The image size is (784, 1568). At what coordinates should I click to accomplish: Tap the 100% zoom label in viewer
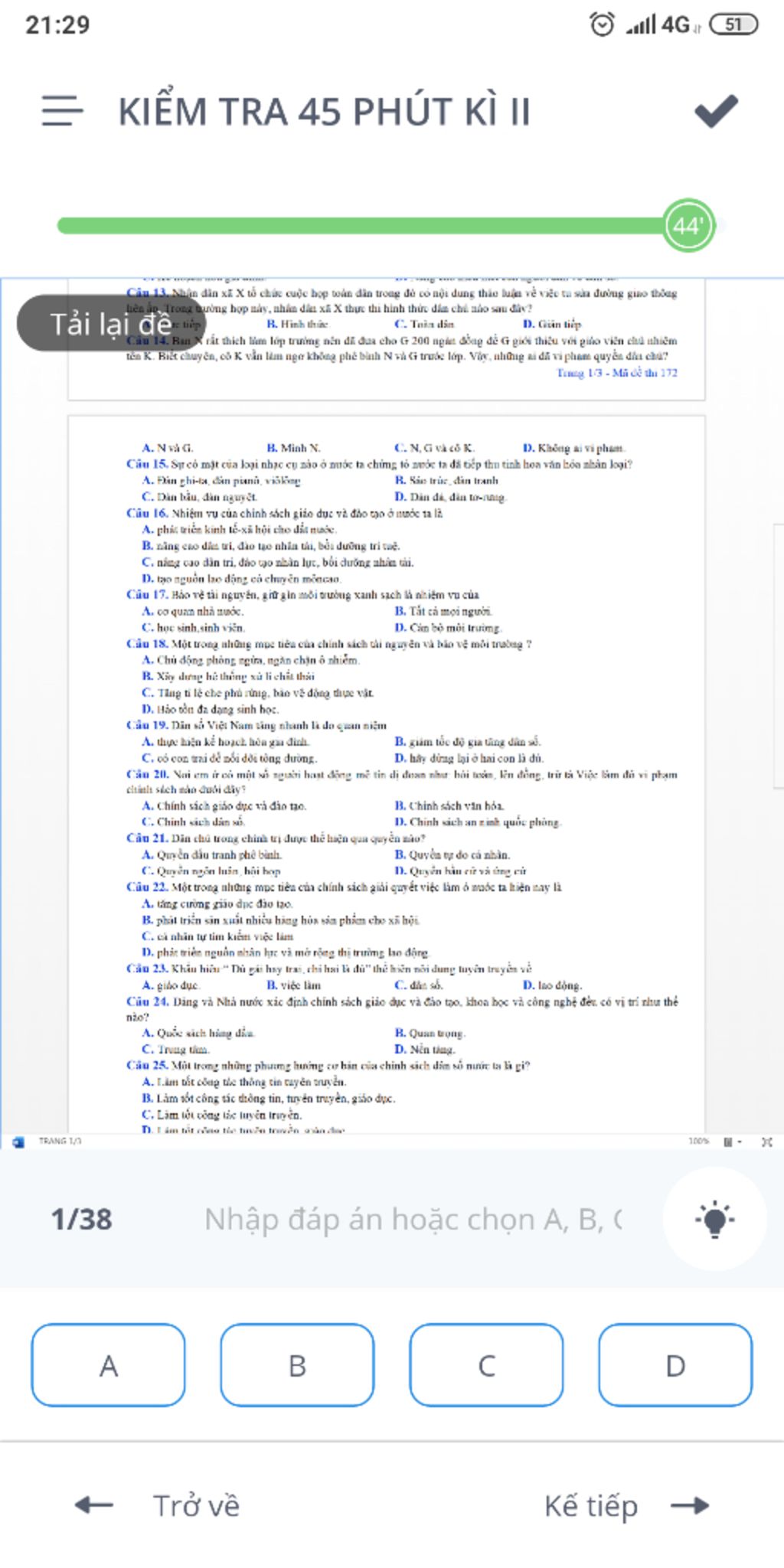698,1142
